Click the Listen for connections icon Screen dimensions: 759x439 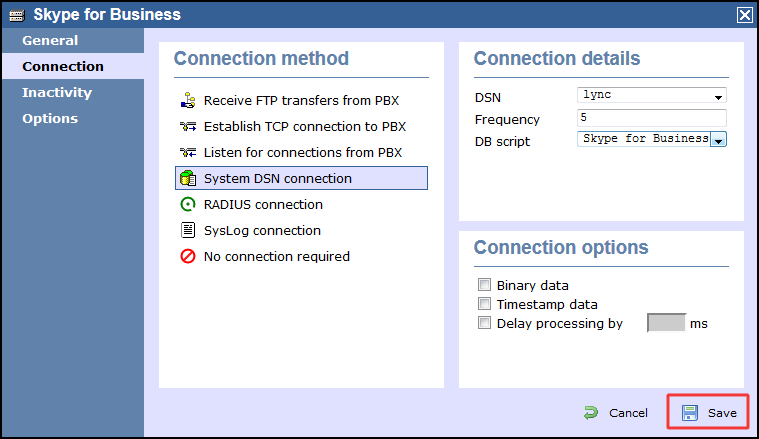point(186,153)
